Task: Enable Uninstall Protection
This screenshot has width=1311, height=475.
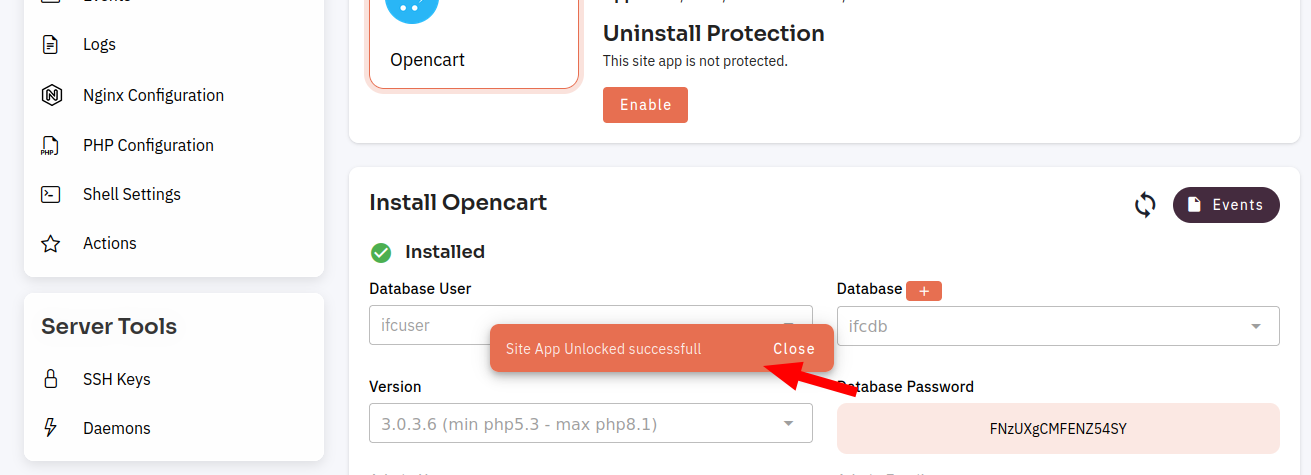Action: coord(645,105)
